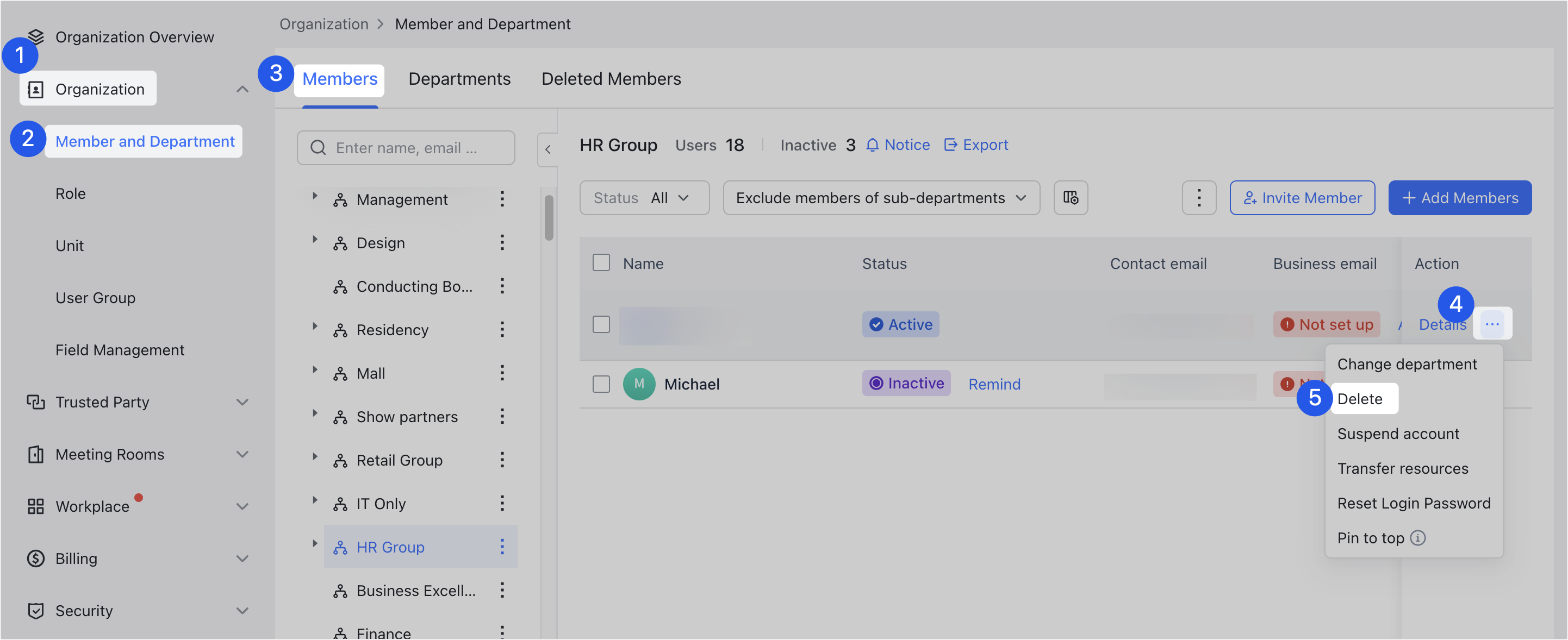Switch to the Deleted Members tab

611,78
